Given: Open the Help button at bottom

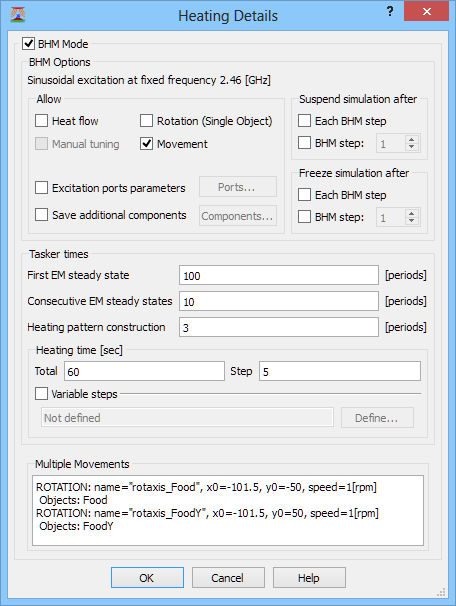Looking at the screenshot, I should click(309, 577).
